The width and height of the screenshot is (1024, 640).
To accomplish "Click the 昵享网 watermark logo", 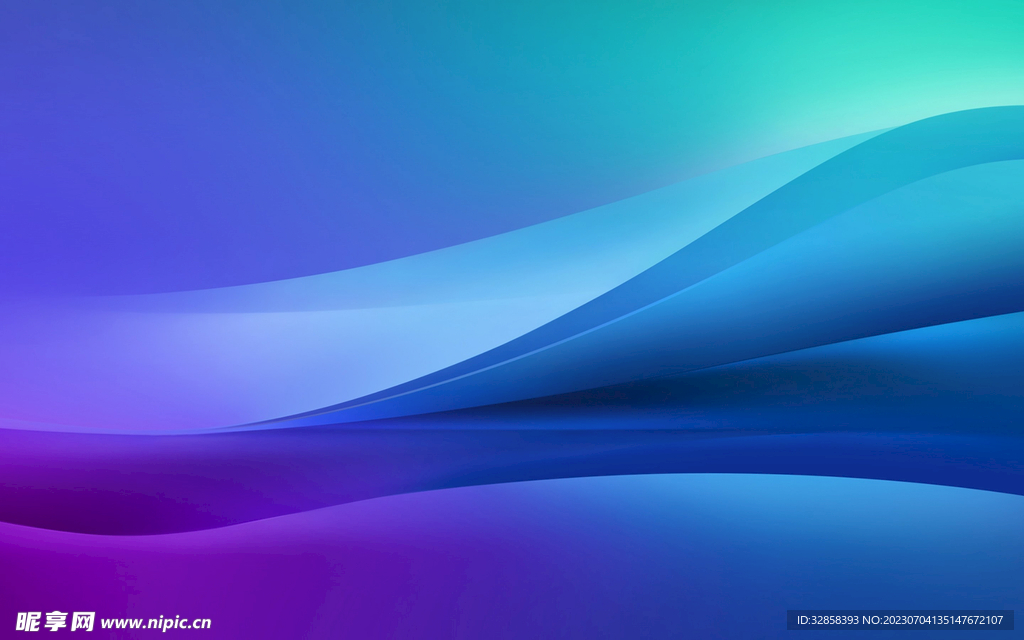I will [x=55, y=621].
